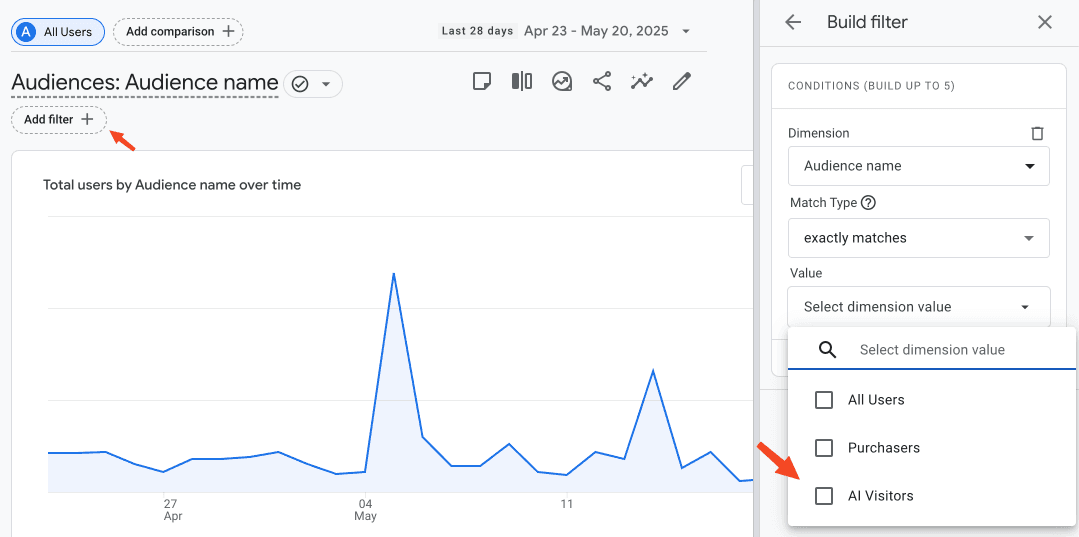Check the AI Visitors checkbox
The image size is (1079, 537).
[x=824, y=495]
